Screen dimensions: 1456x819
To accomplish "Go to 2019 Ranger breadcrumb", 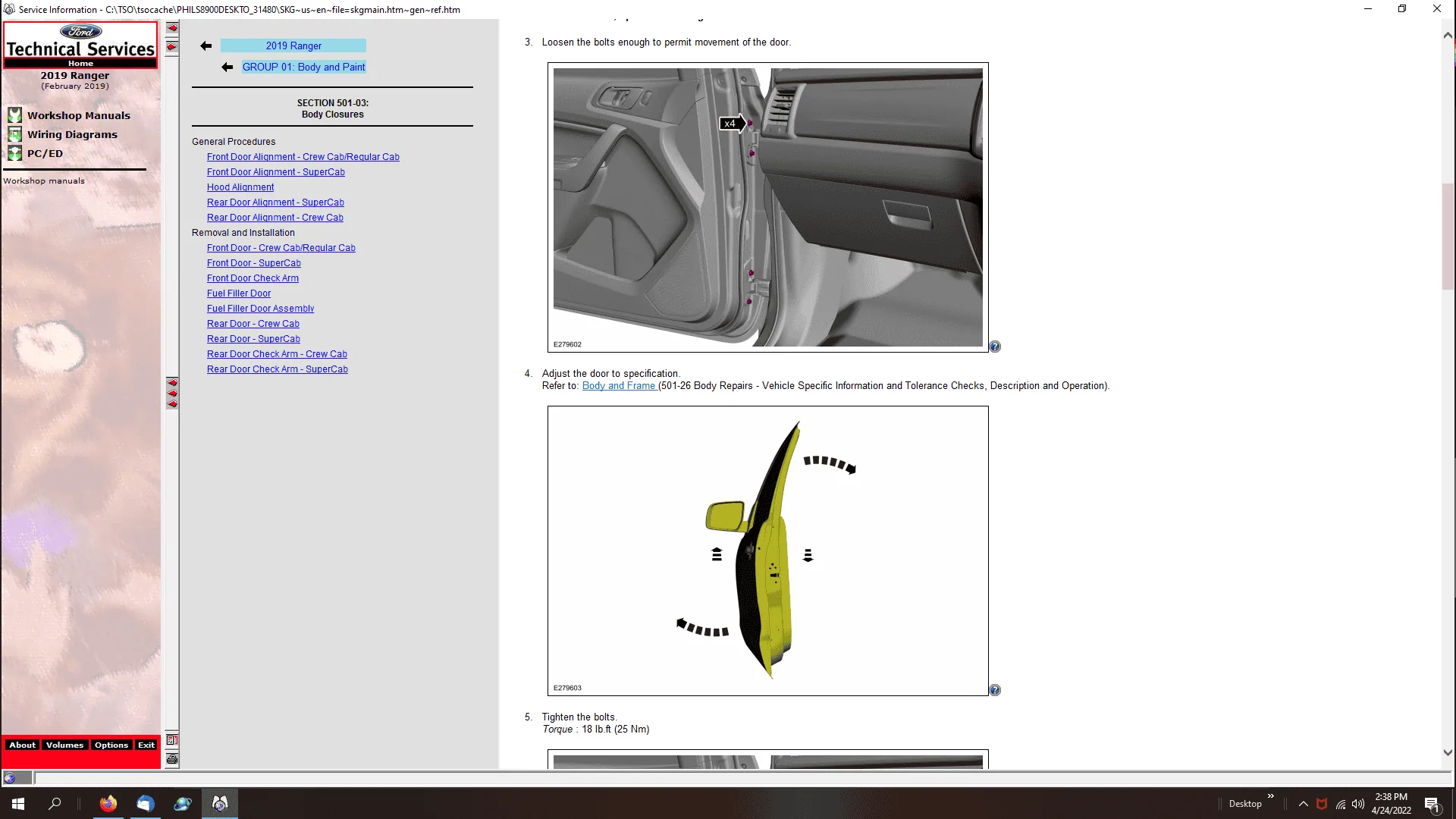I will point(293,45).
